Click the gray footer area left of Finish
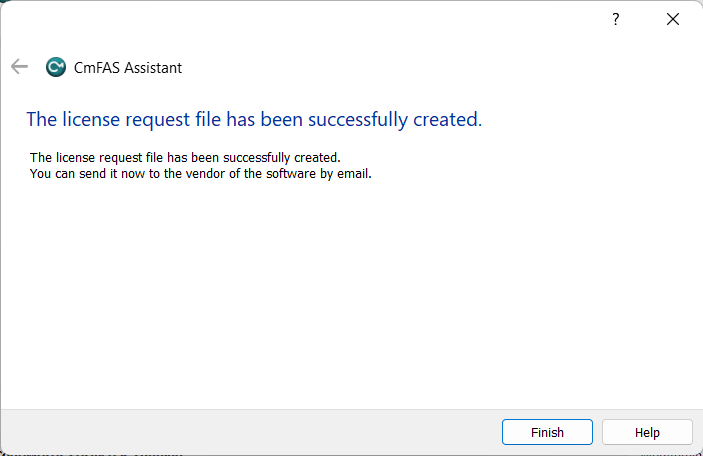Screen dimensions: 703x456 pos(250,432)
